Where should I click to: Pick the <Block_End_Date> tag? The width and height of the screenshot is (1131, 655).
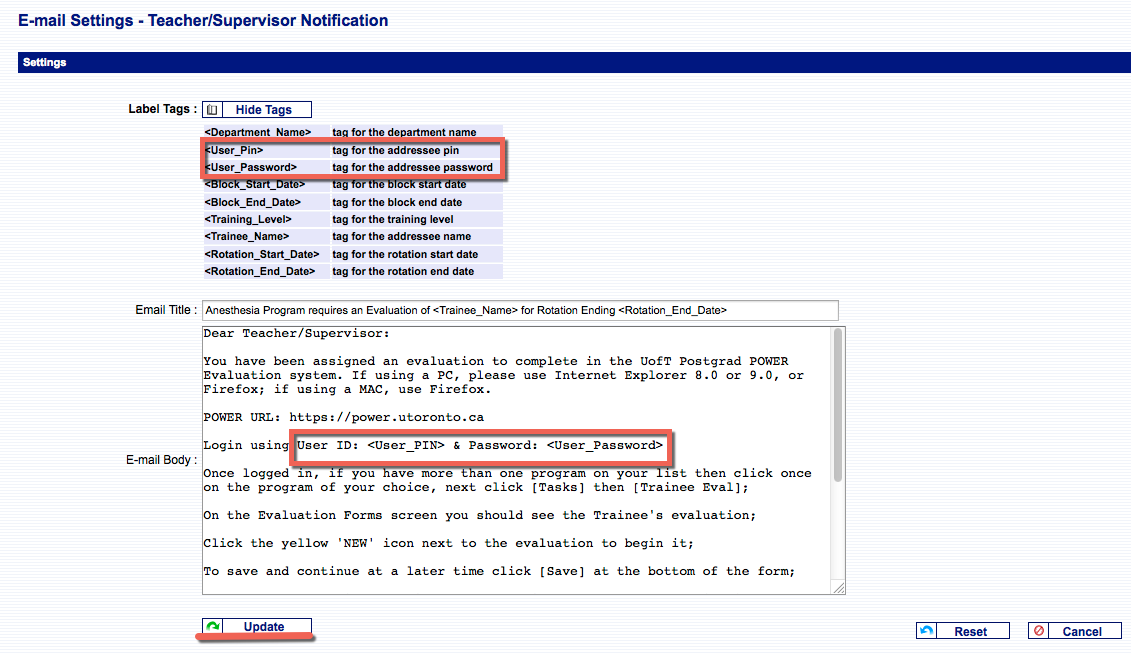point(251,202)
